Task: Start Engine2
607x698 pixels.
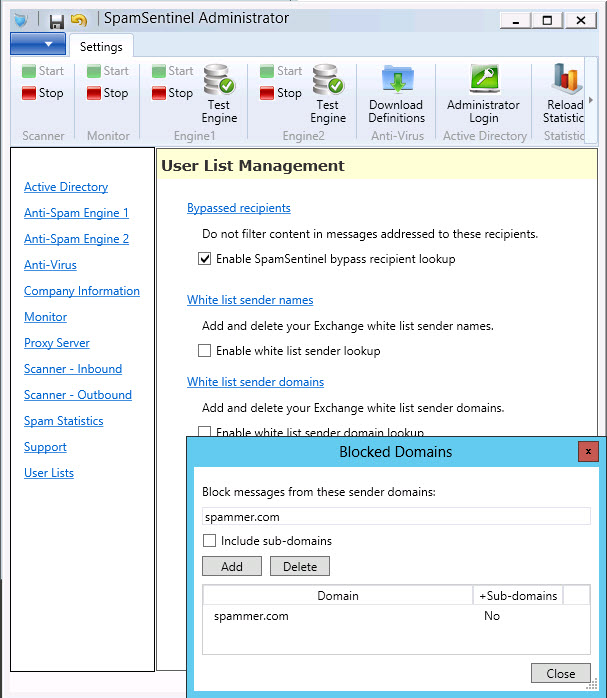Action: point(281,71)
